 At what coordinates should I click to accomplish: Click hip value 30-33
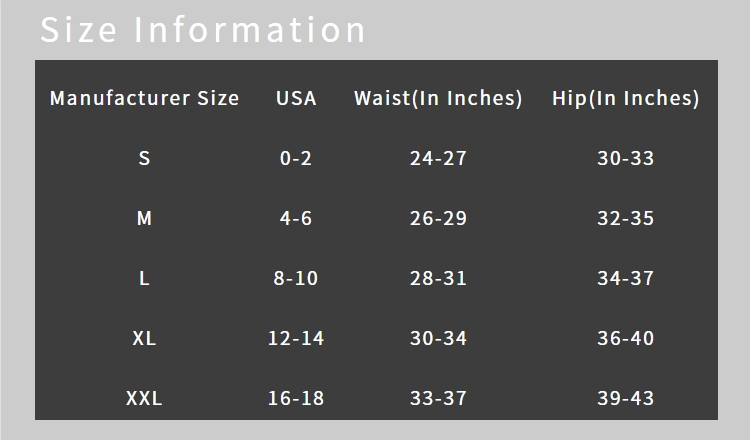(x=626, y=158)
